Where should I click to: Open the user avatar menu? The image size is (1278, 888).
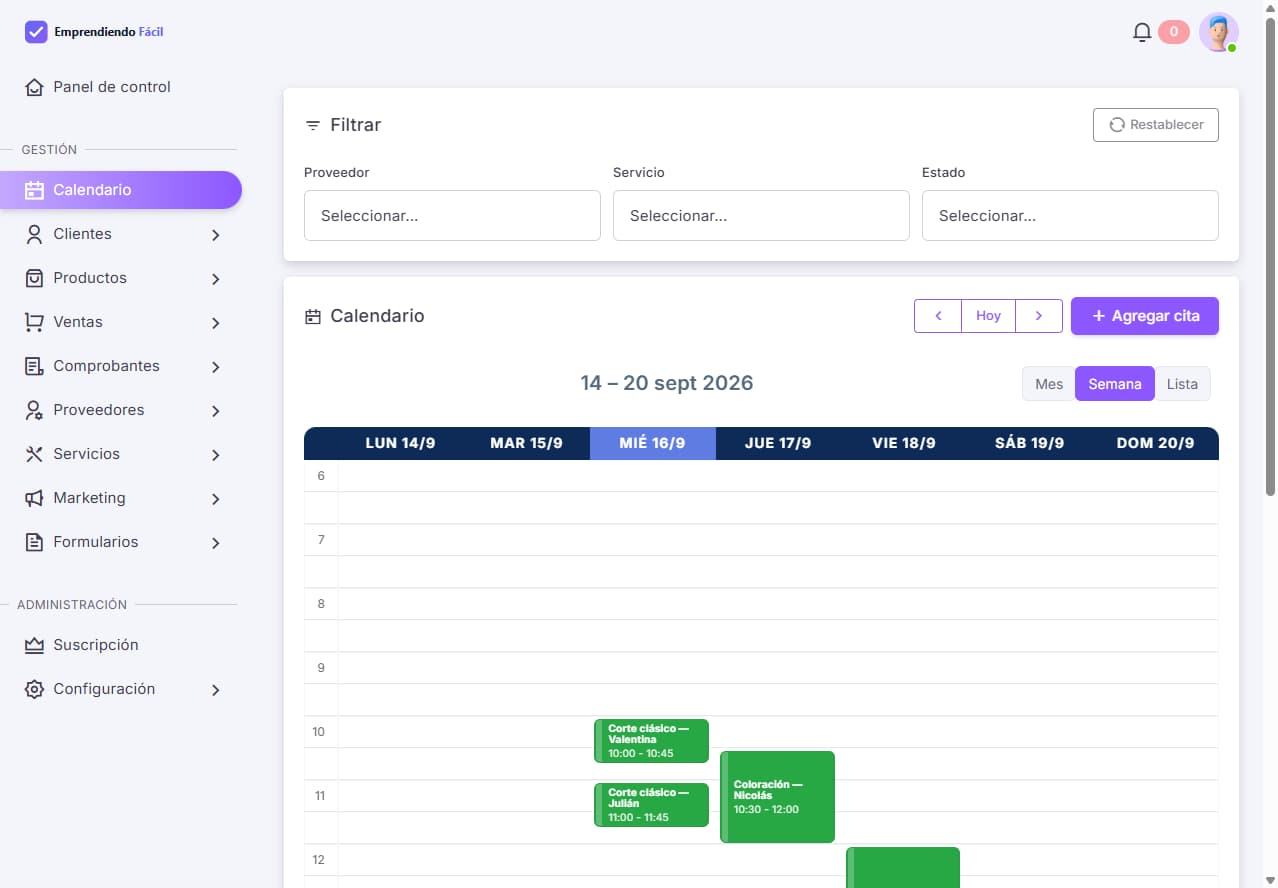click(1219, 32)
